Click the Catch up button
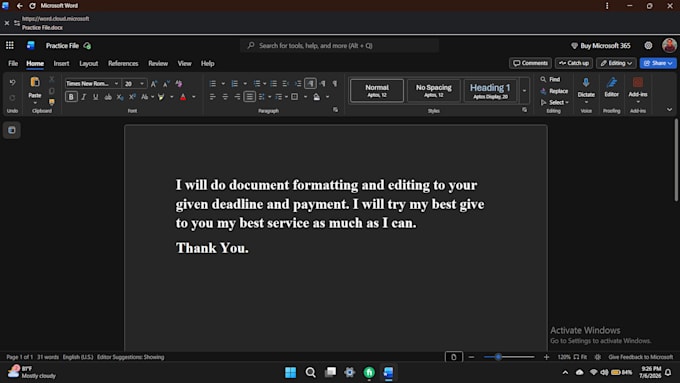This screenshot has width=680, height=383. pyautogui.click(x=574, y=63)
